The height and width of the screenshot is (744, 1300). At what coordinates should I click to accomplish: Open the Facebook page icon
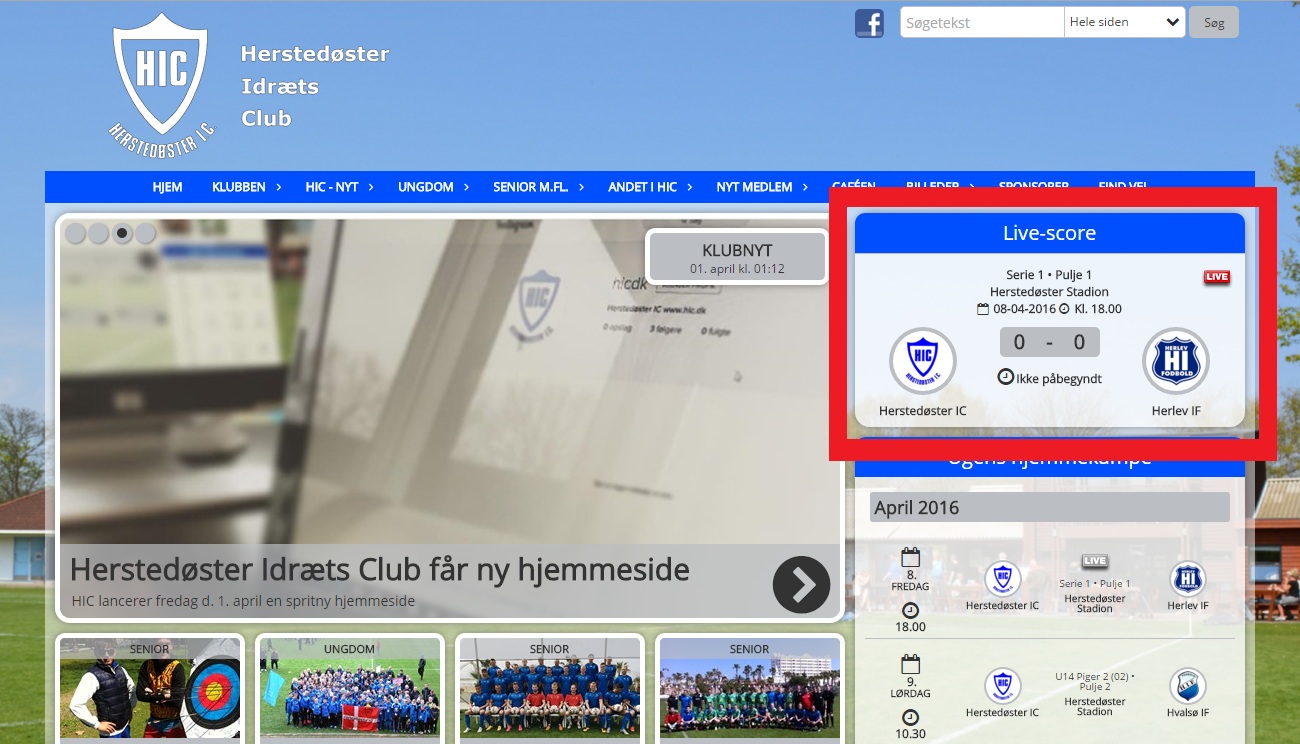869,23
